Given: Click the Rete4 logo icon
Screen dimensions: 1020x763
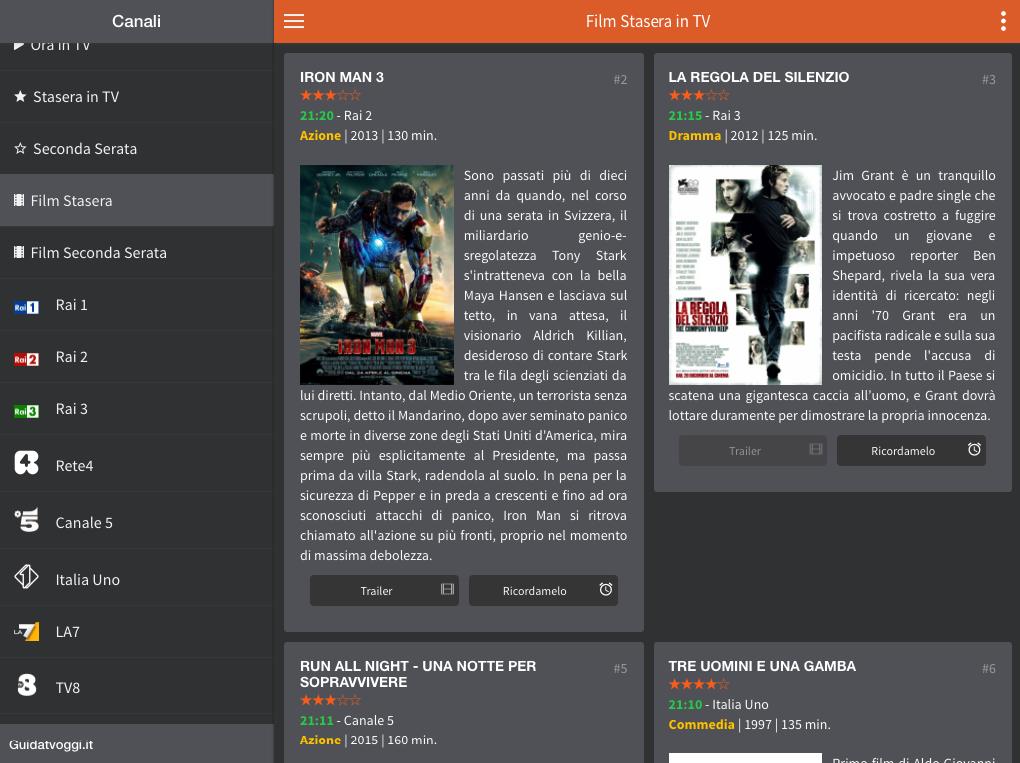Looking at the screenshot, I should [x=27, y=463].
